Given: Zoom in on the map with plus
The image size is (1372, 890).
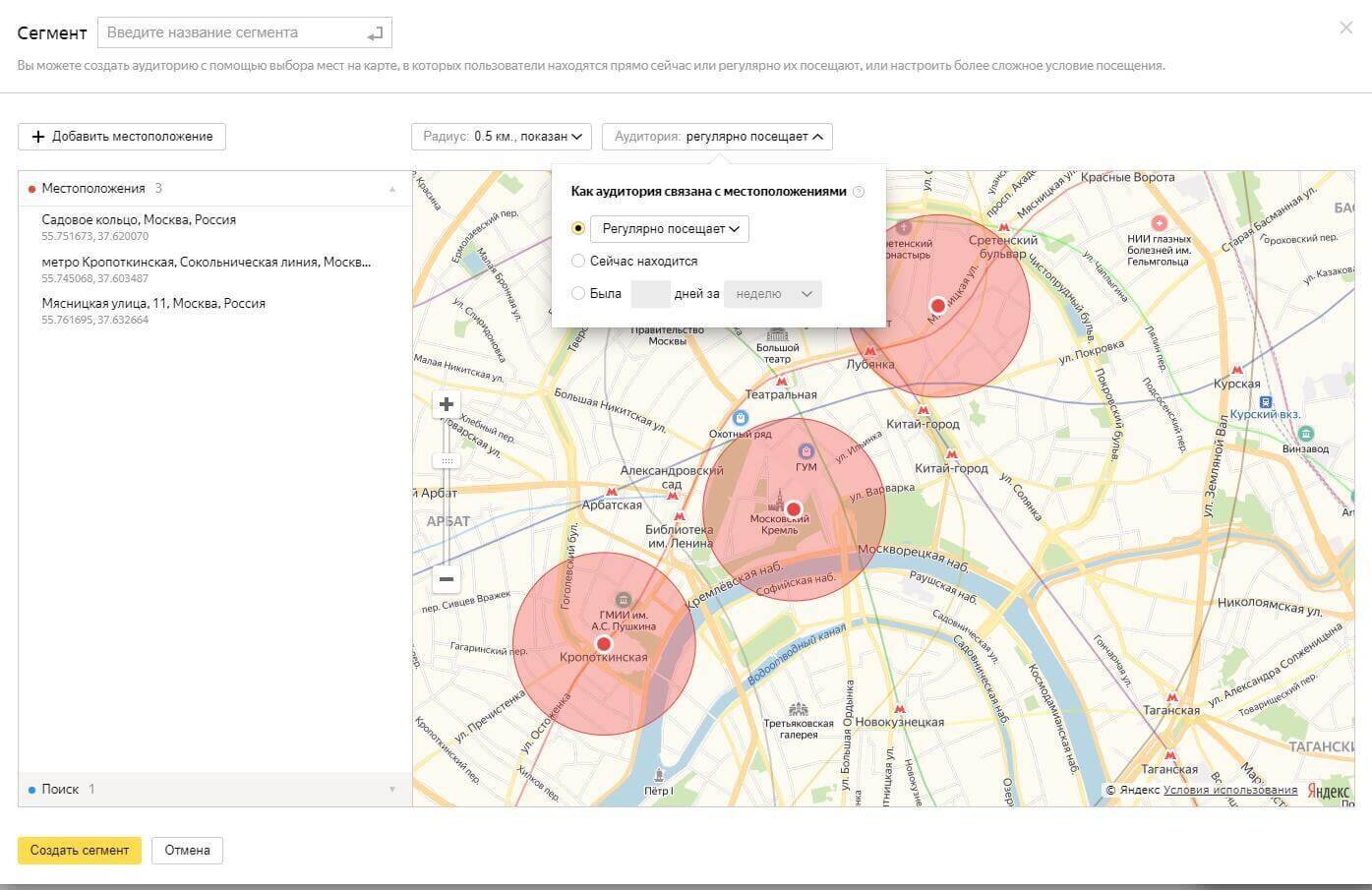Looking at the screenshot, I should coord(447,404).
